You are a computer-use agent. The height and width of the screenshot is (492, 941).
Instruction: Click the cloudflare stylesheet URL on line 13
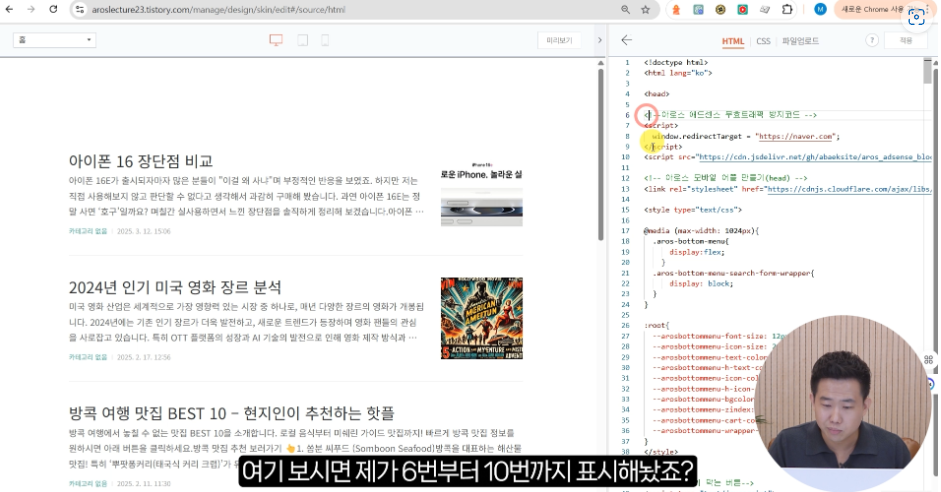[x=849, y=189]
